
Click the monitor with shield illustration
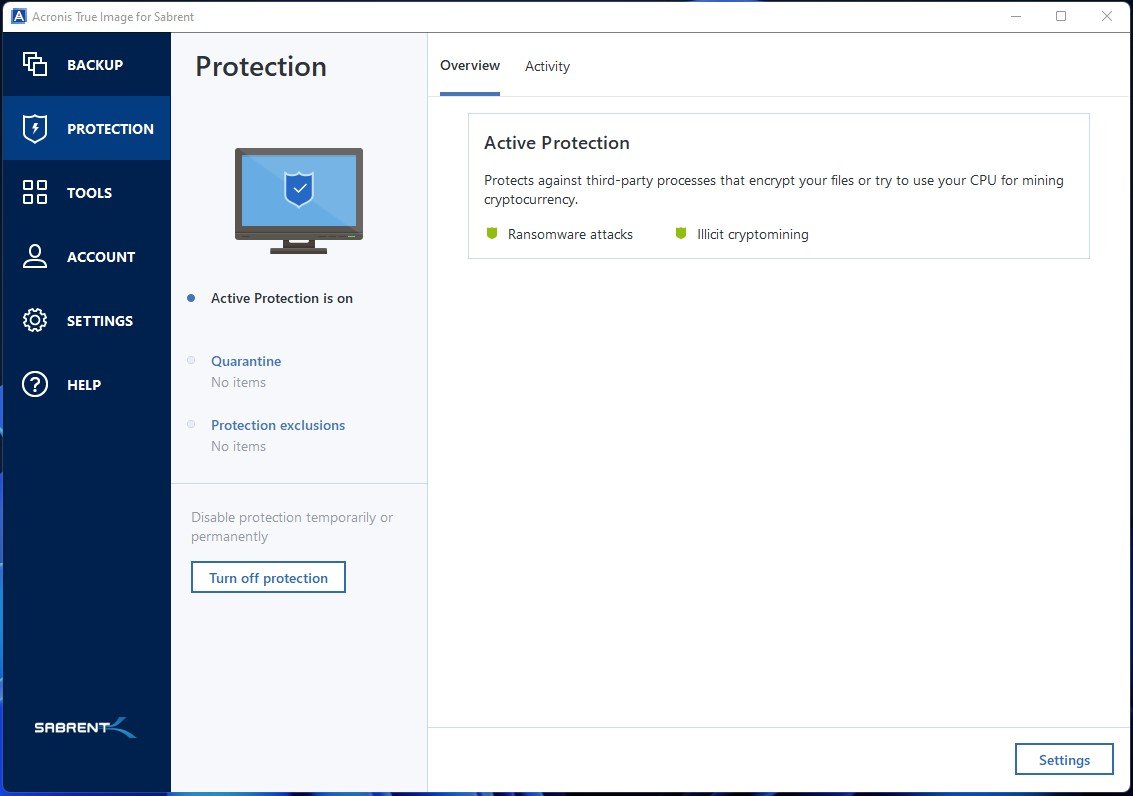tap(296, 198)
